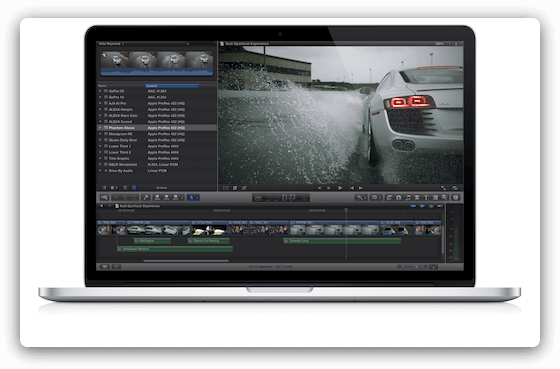560x369 pixels.
Task: Click the Connect clip to primary storyline button
Action: coord(157,198)
